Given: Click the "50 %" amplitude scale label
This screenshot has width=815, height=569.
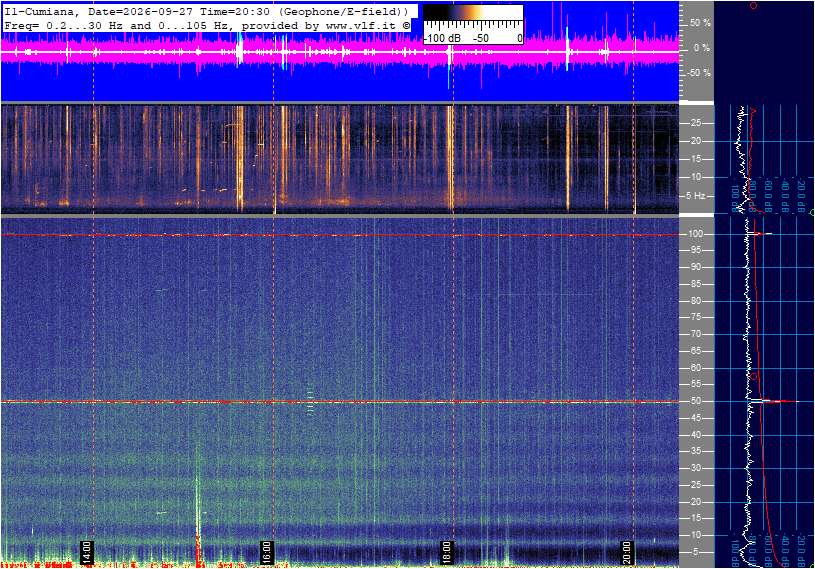Looking at the screenshot, I should coord(700,23).
